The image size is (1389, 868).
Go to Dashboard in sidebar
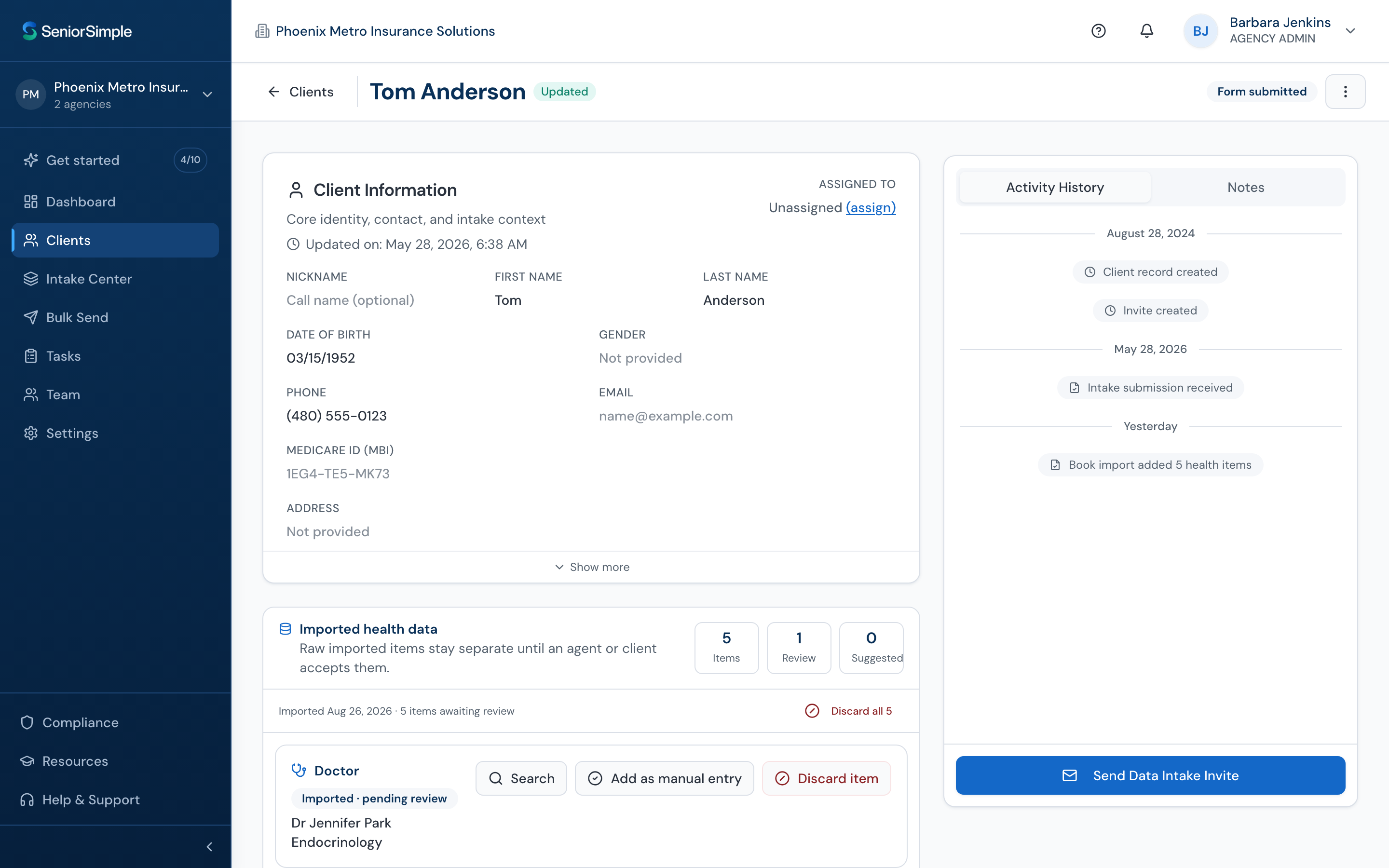click(115, 202)
